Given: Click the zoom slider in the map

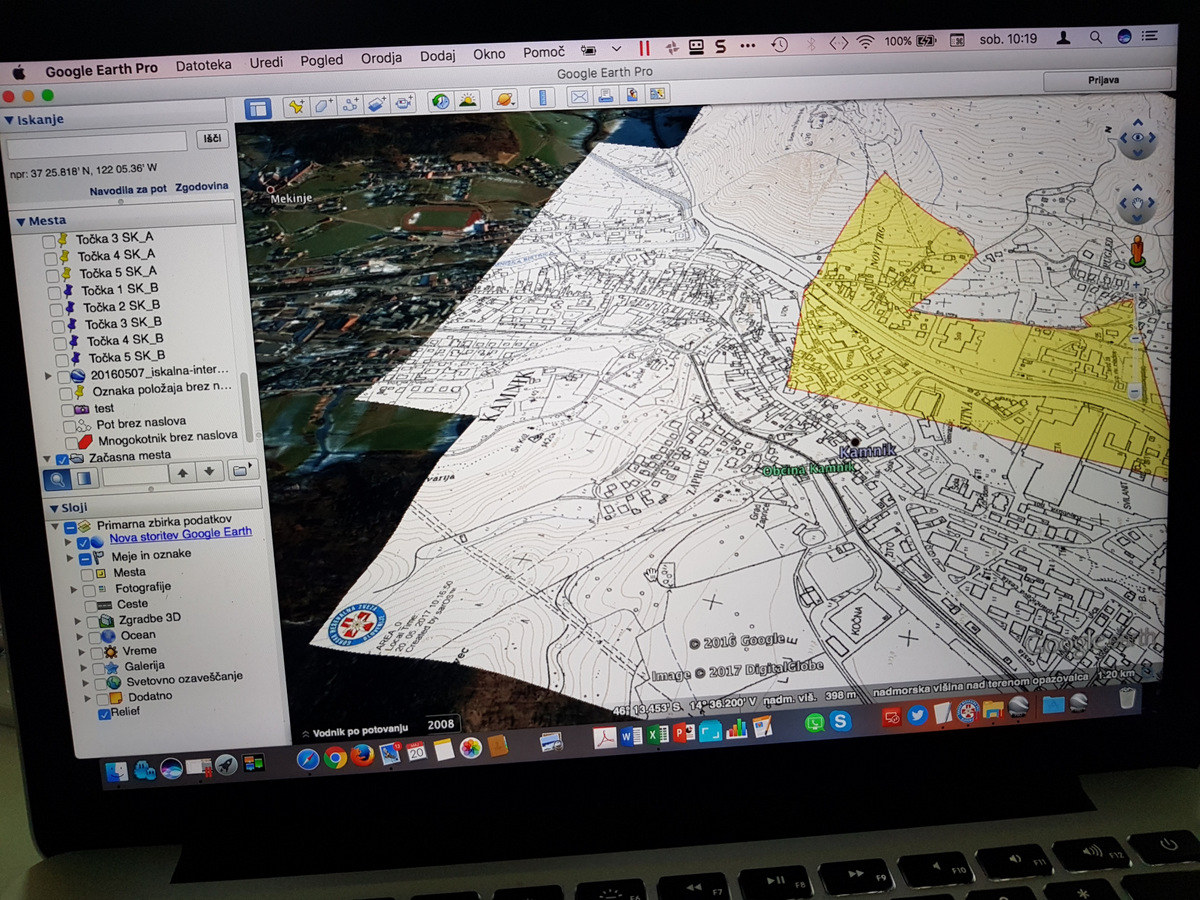Looking at the screenshot, I should click(x=1136, y=340).
